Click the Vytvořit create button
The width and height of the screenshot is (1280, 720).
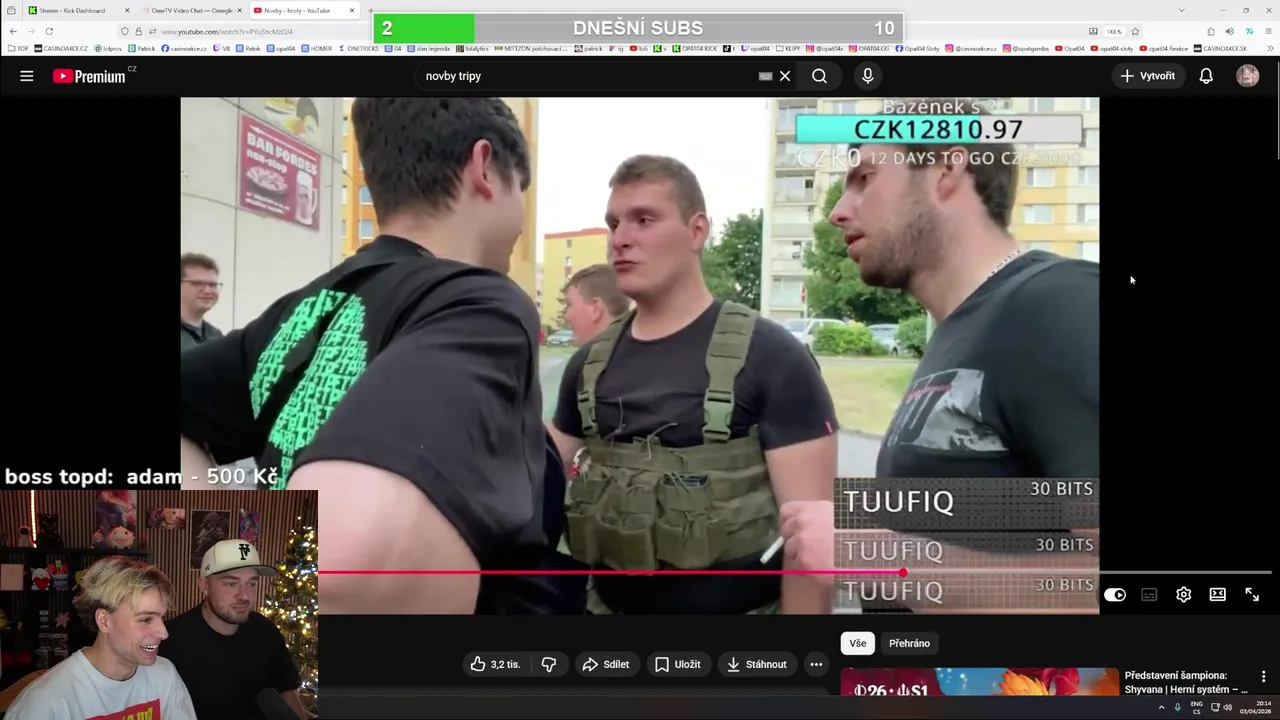[x=1148, y=76]
